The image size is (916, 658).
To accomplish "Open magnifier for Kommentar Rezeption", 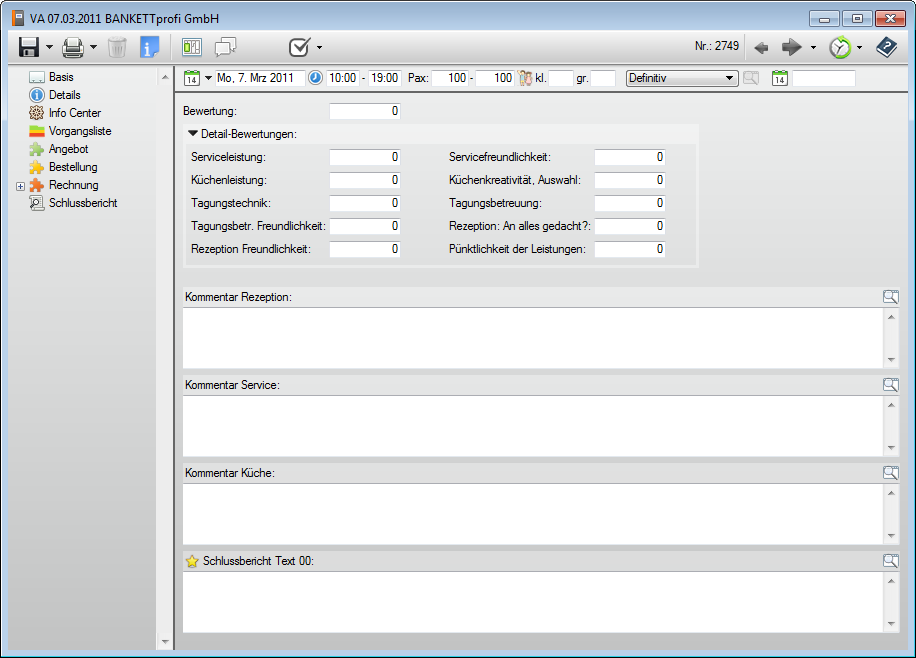I will point(890,297).
